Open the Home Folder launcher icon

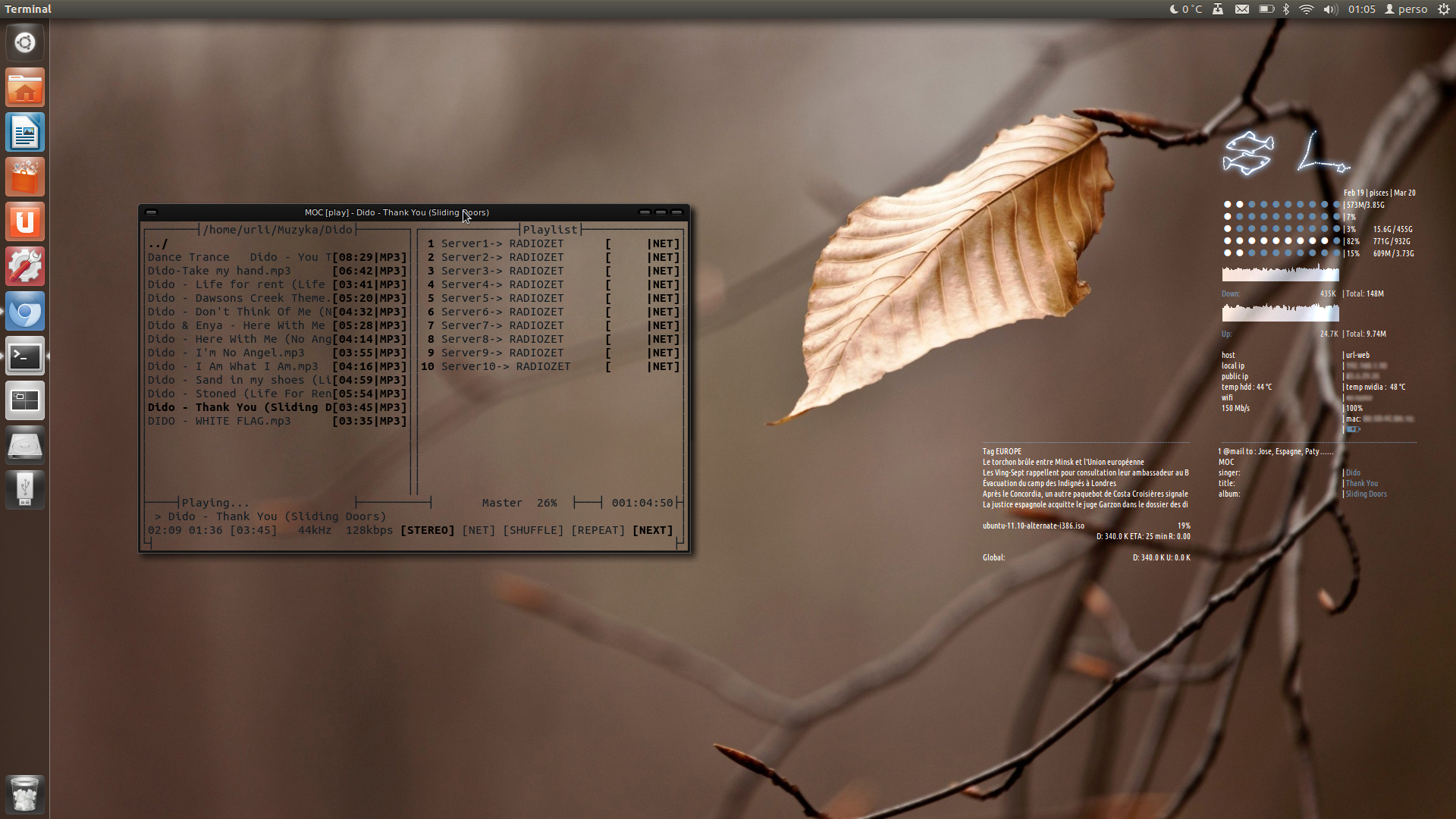(x=25, y=87)
